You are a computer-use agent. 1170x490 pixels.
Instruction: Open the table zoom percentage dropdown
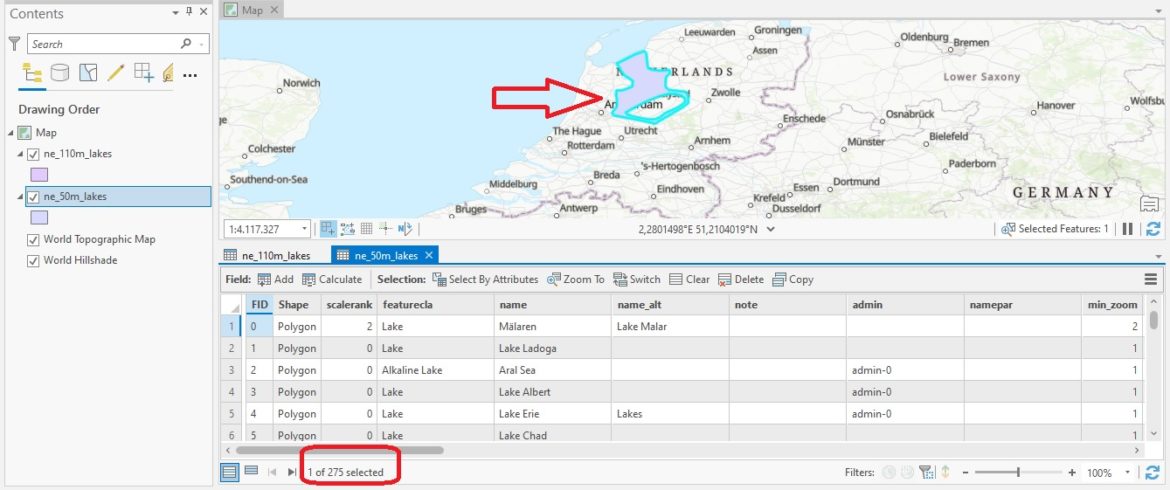pos(1128,473)
